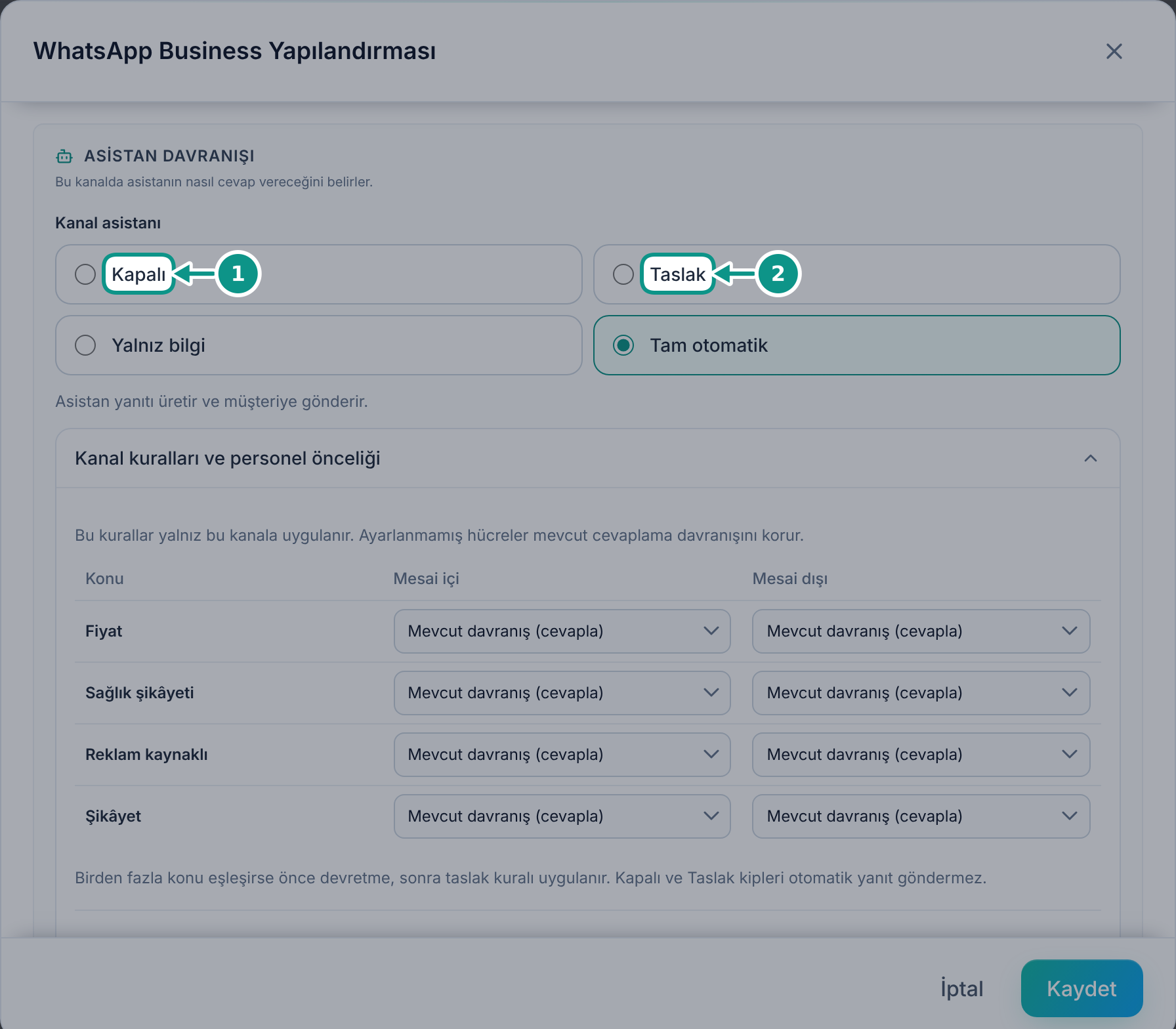Open the Sağlık şikâyeti Mesai dışı dropdown
The height and width of the screenshot is (1029, 1176).
[921, 693]
